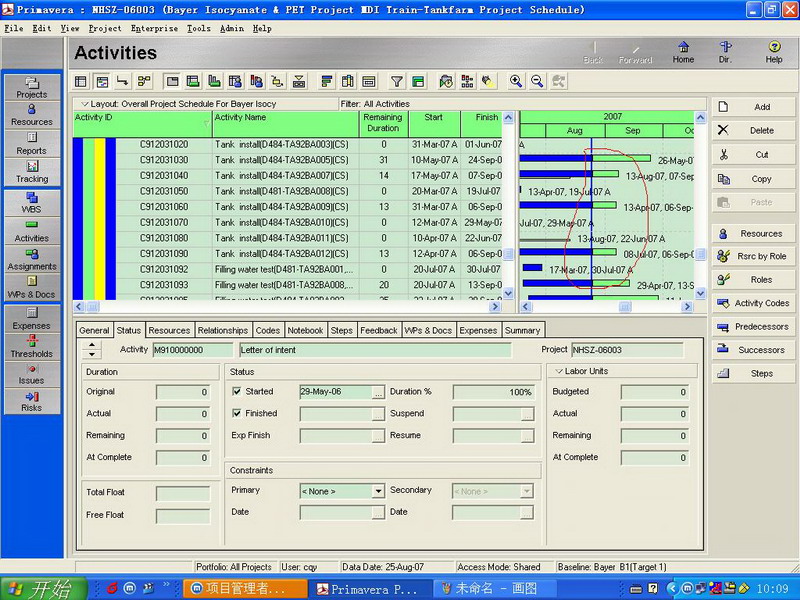Collapse the Labor Units section header
This screenshot has height=600, width=800.
click(559, 371)
